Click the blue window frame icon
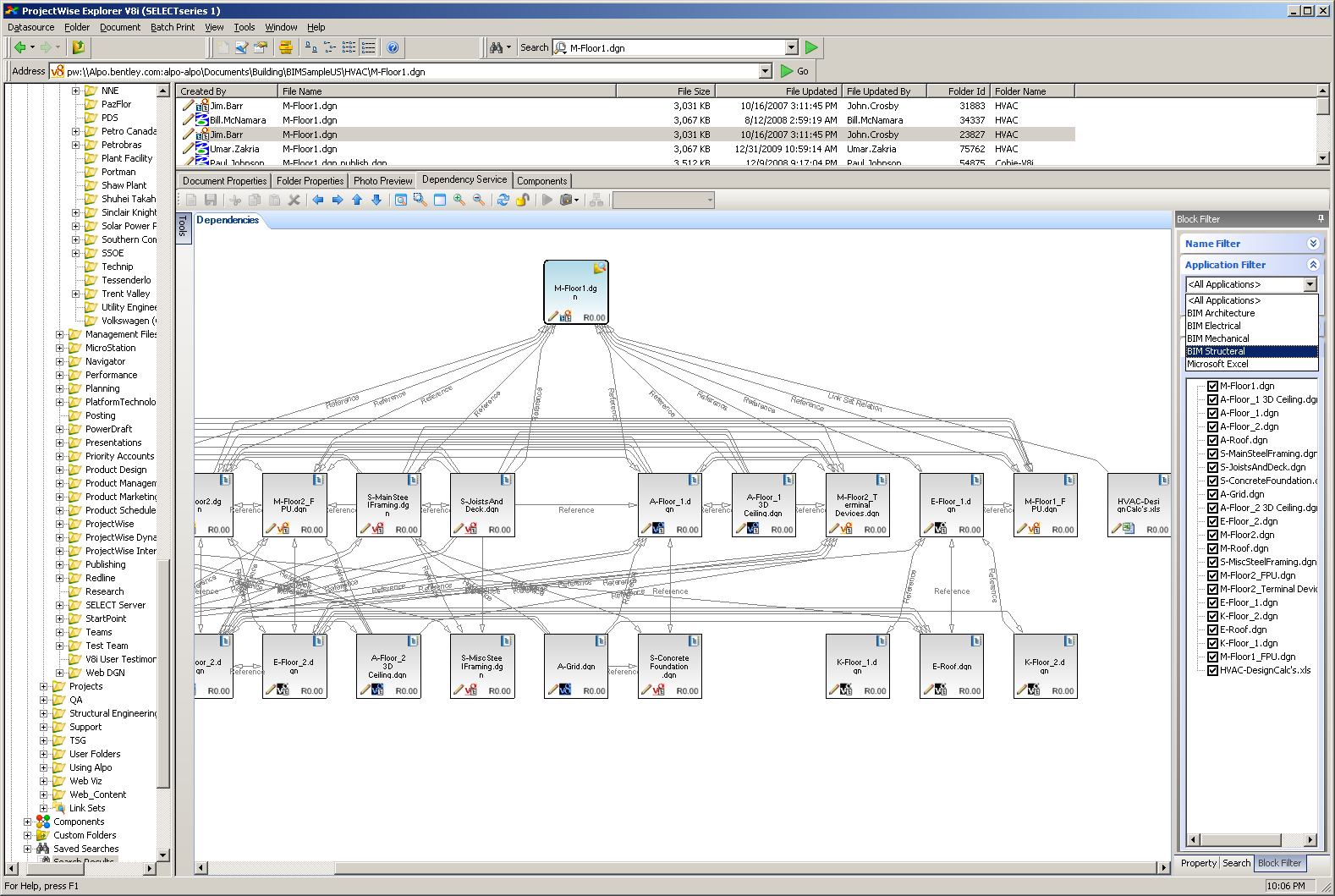1335x896 pixels. coord(440,200)
